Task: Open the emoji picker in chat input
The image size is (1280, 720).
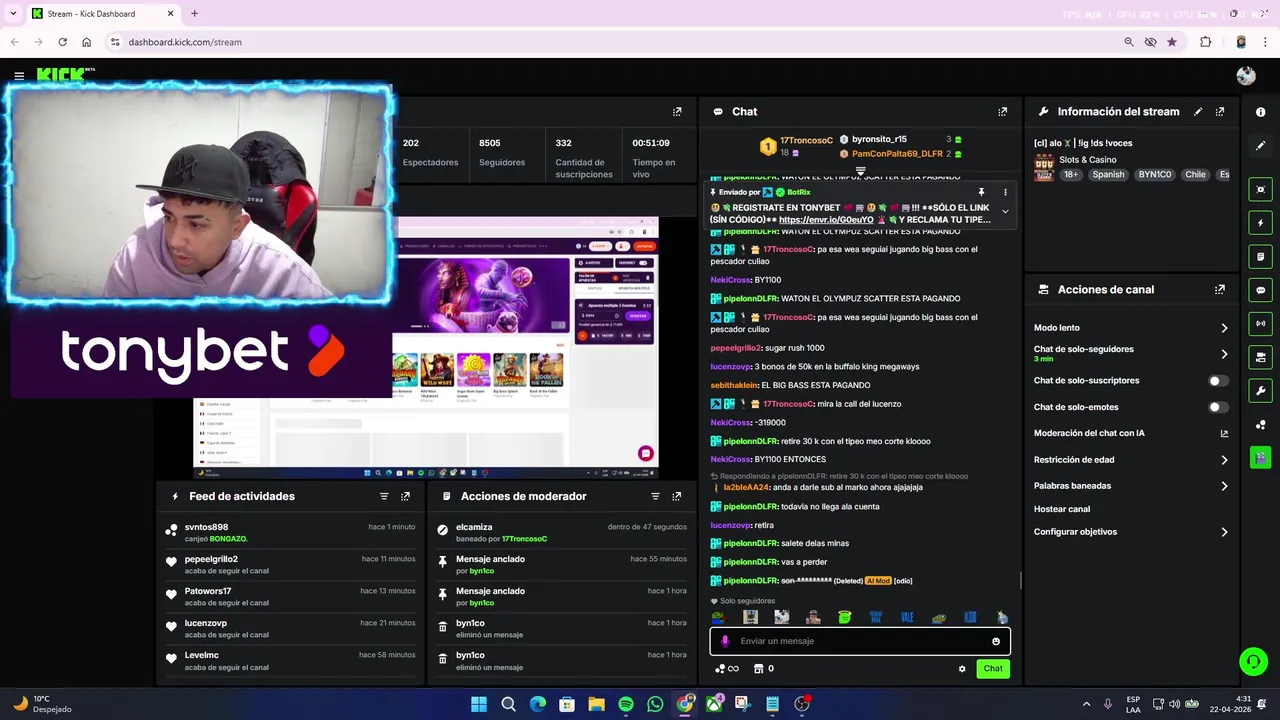Action: [996, 641]
